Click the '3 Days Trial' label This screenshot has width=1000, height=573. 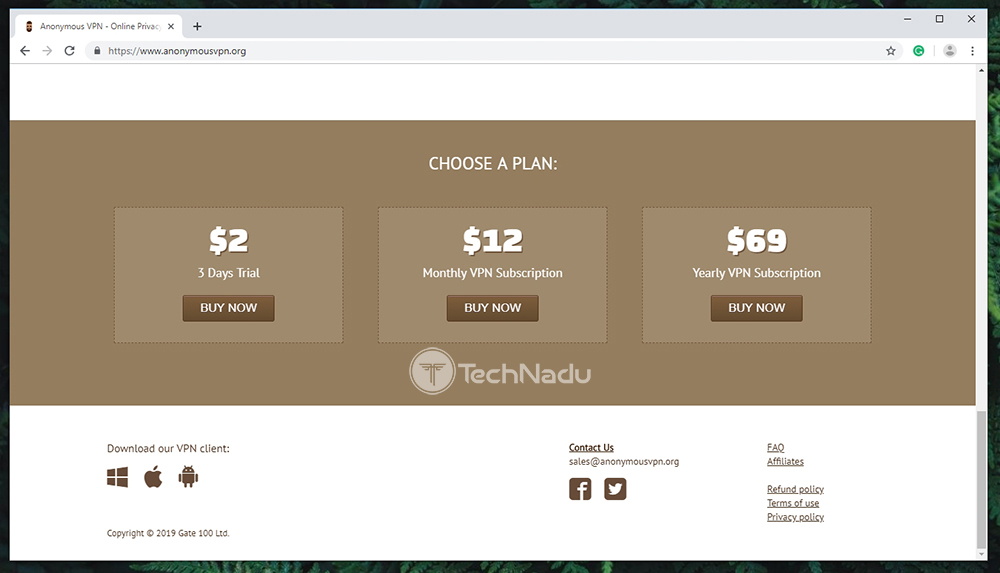228,273
